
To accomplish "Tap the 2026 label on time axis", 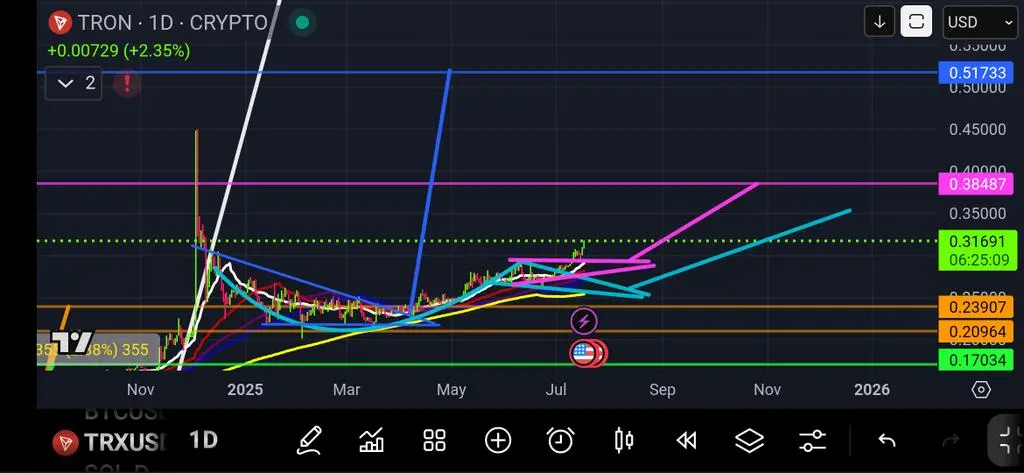I will tap(872, 390).
